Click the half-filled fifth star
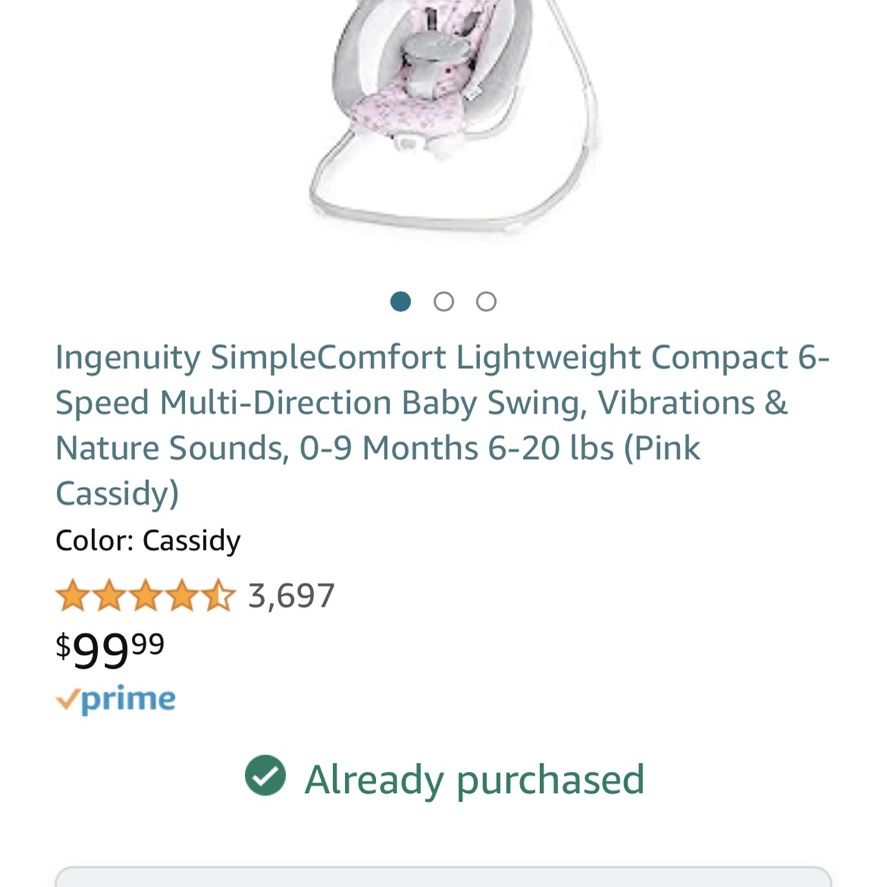The width and height of the screenshot is (887, 887). tap(218, 595)
